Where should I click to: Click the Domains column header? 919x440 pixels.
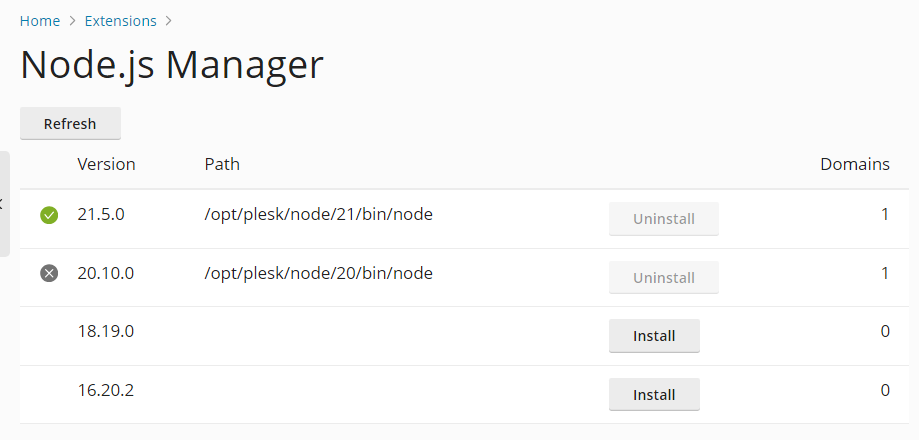[854, 164]
